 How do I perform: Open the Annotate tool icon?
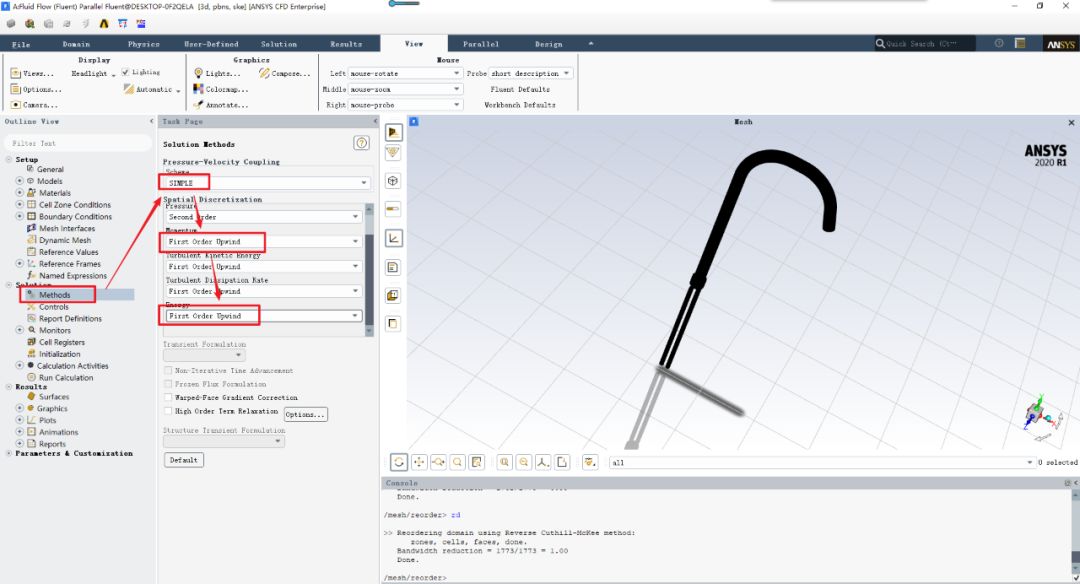pyautogui.click(x=198, y=105)
